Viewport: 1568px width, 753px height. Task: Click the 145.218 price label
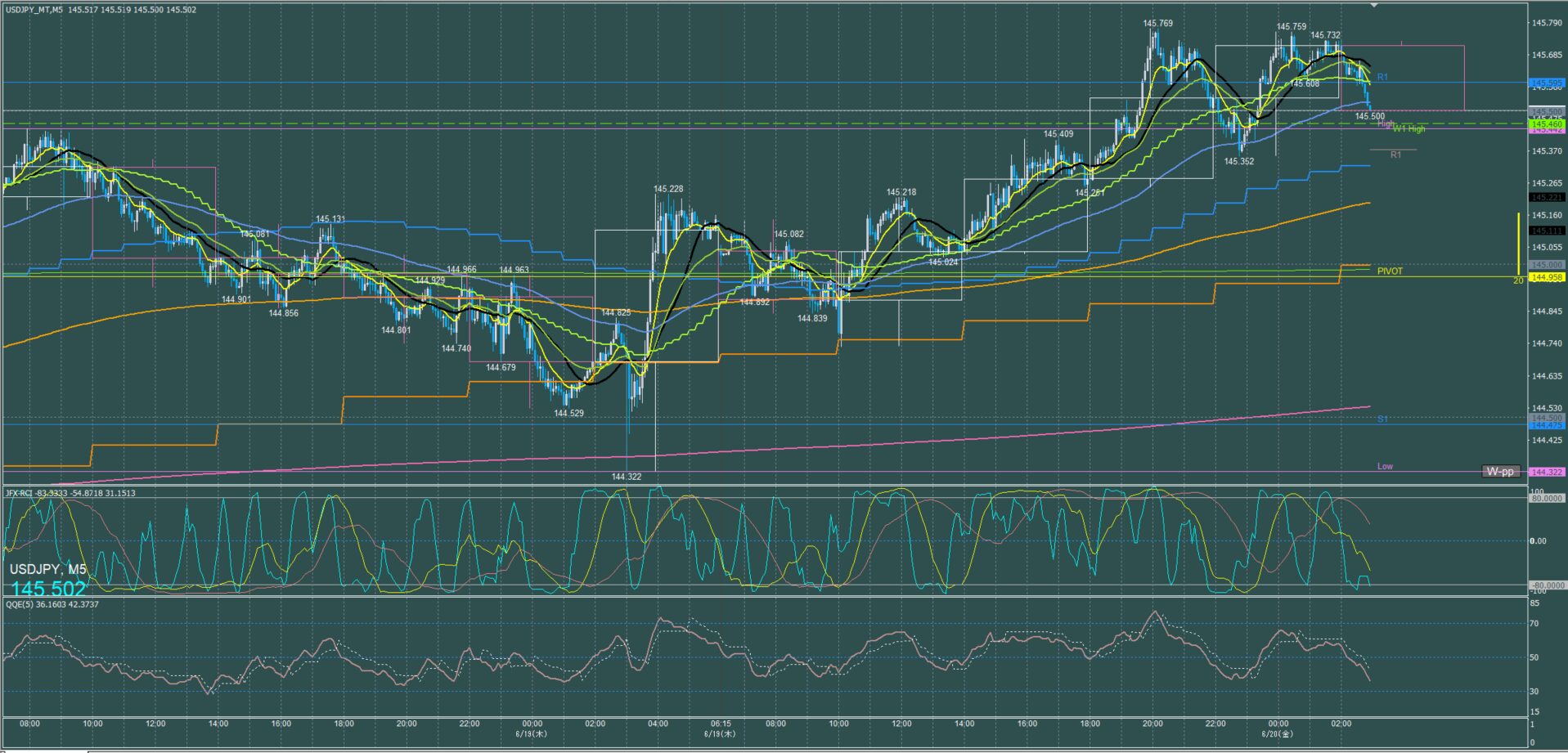click(x=901, y=193)
